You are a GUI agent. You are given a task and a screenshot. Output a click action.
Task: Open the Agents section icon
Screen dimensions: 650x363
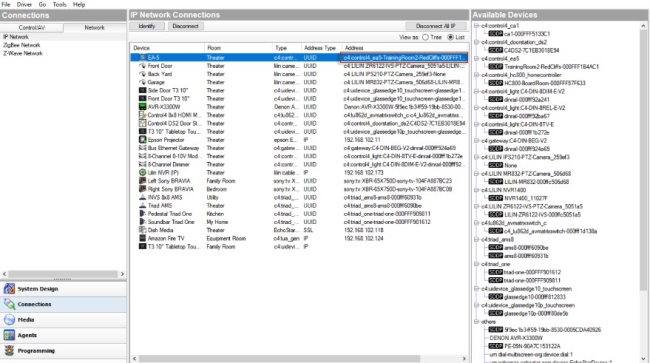(x=9, y=335)
